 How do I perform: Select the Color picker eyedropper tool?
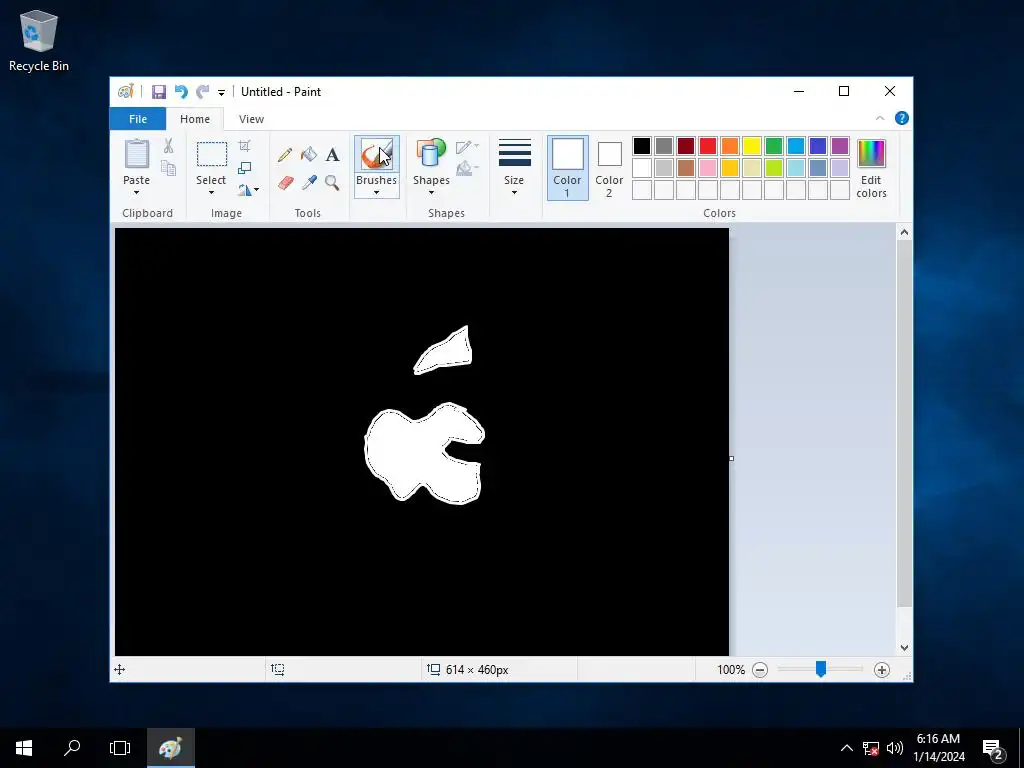[309, 183]
